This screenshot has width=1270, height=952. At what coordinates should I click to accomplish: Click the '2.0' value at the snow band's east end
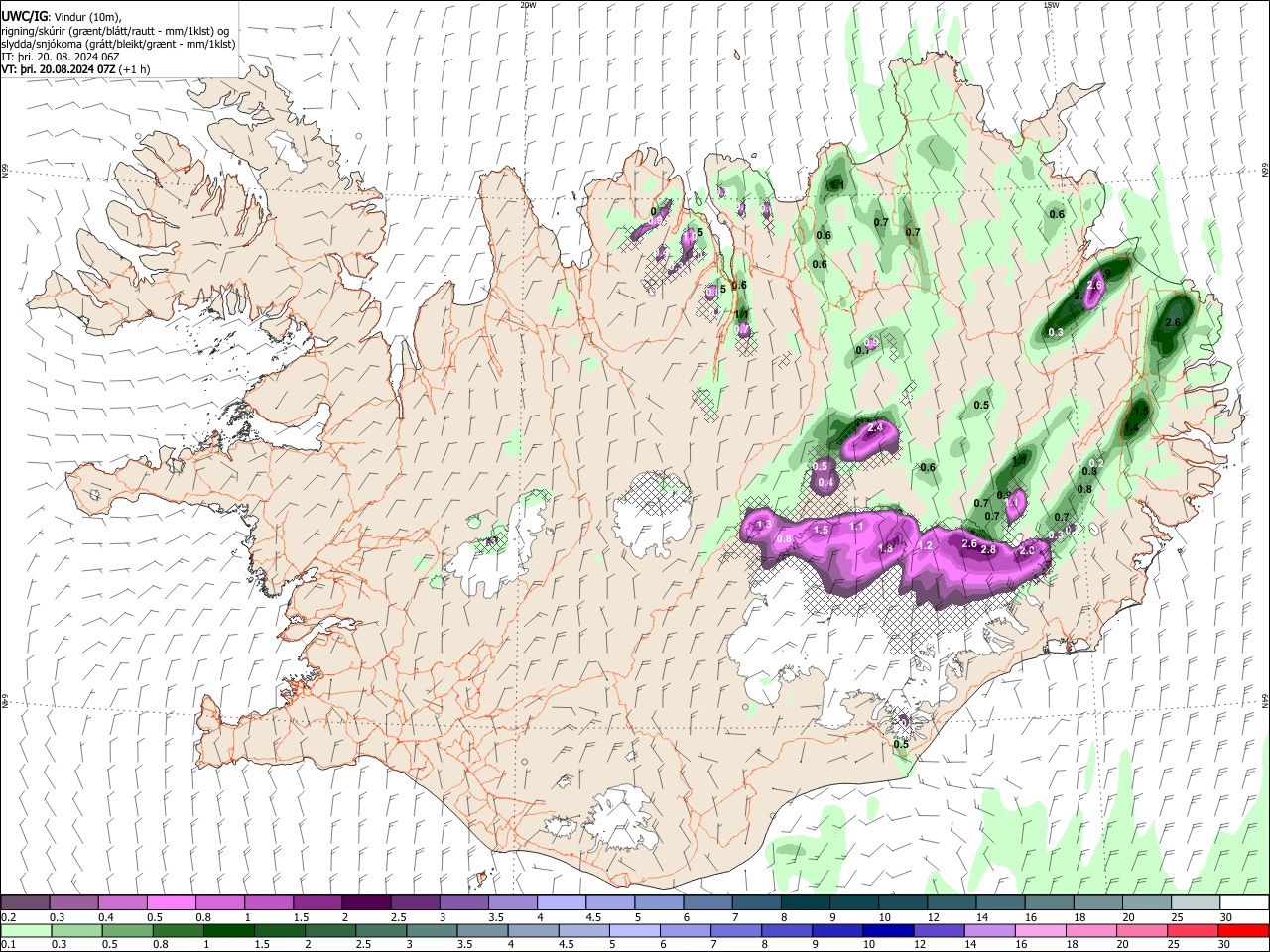1027,549
